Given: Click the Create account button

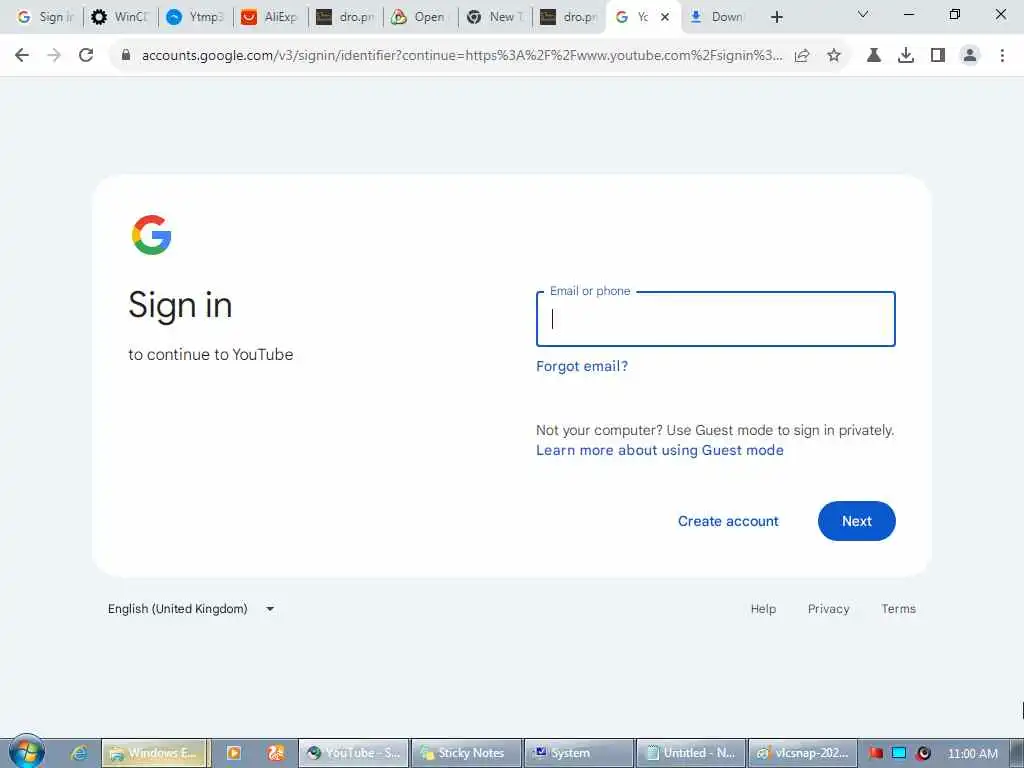Looking at the screenshot, I should point(728,521).
